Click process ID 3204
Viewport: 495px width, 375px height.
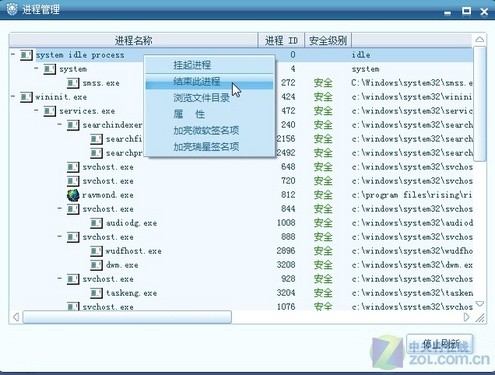coord(286,293)
